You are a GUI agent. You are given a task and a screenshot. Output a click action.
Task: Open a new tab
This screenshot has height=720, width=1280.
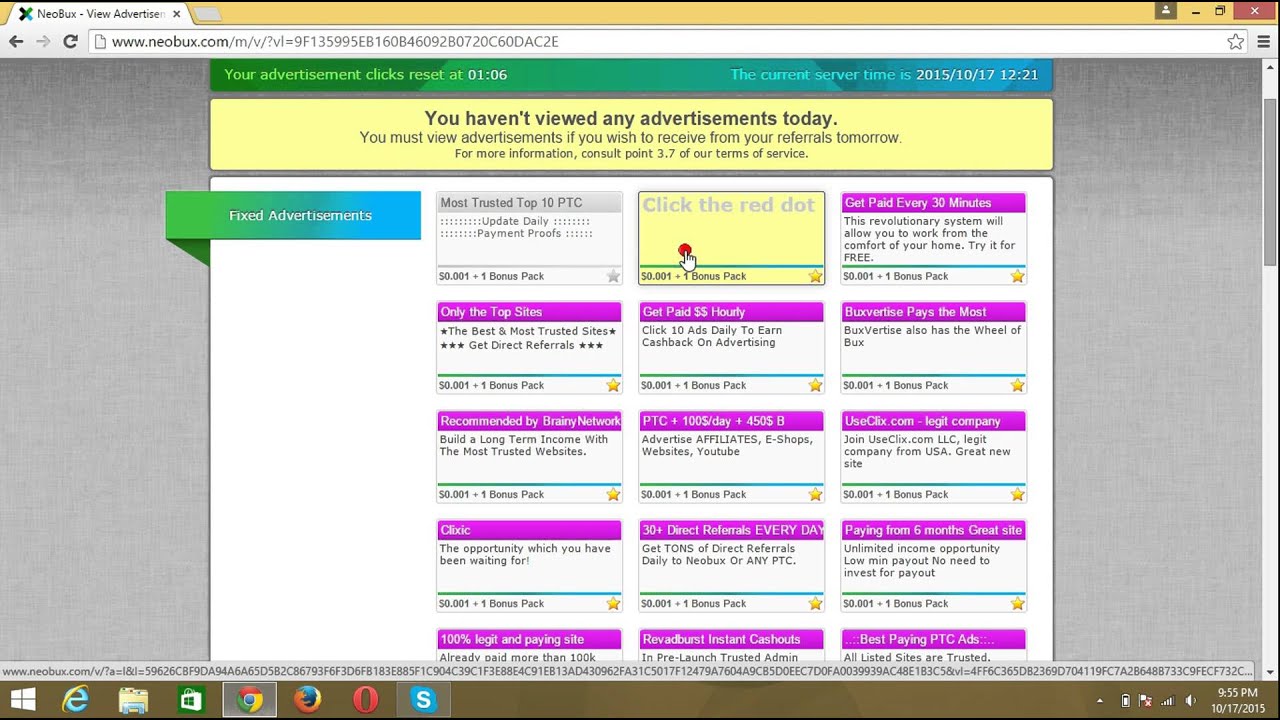point(207,14)
